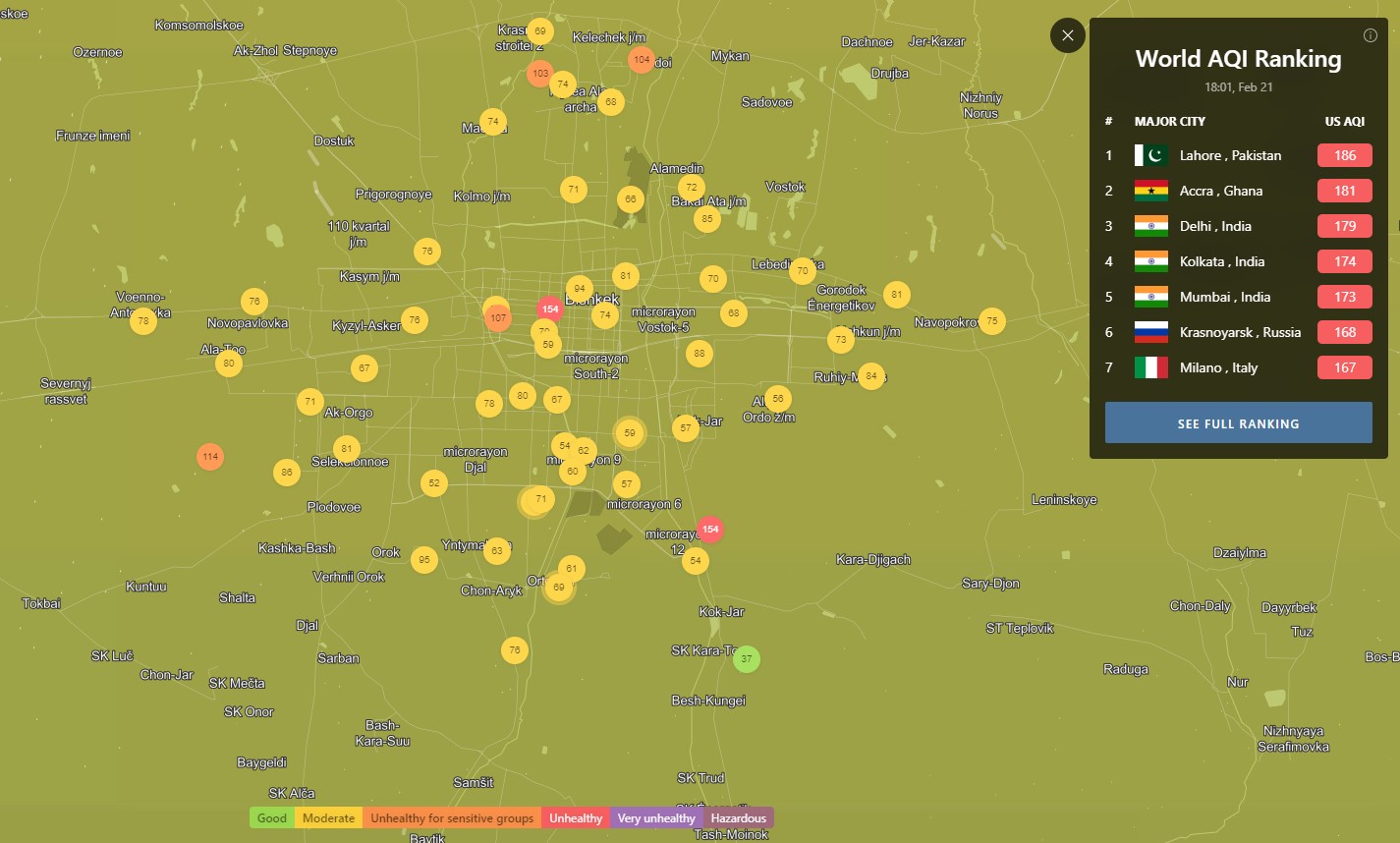Image resolution: width=1400 pixels, height=843 pixels.
Task: Click the Pakistan flag icon
Action: 1150,155
